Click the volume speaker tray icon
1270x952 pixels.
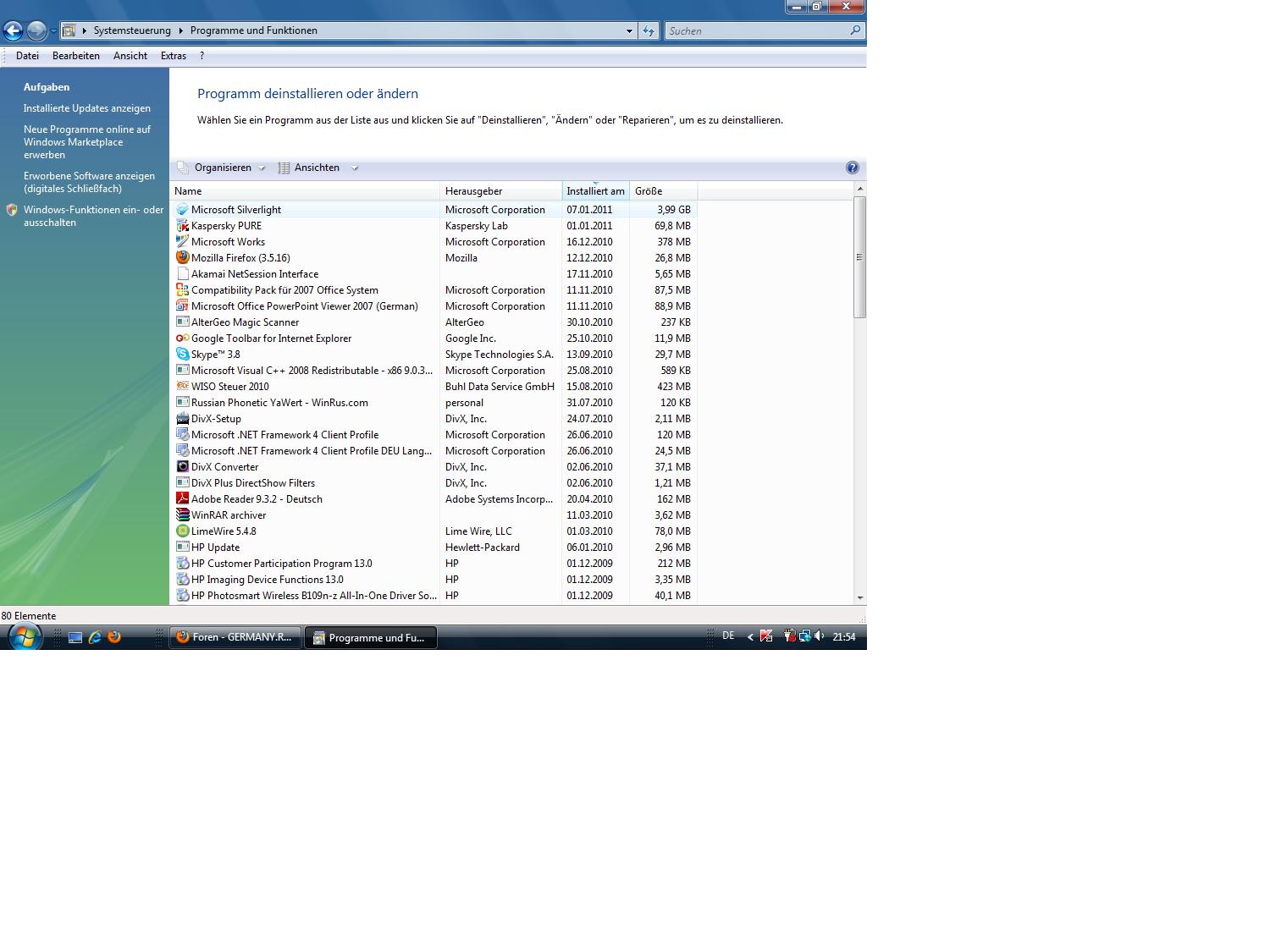pyautogui.click(x=820, y=636)
